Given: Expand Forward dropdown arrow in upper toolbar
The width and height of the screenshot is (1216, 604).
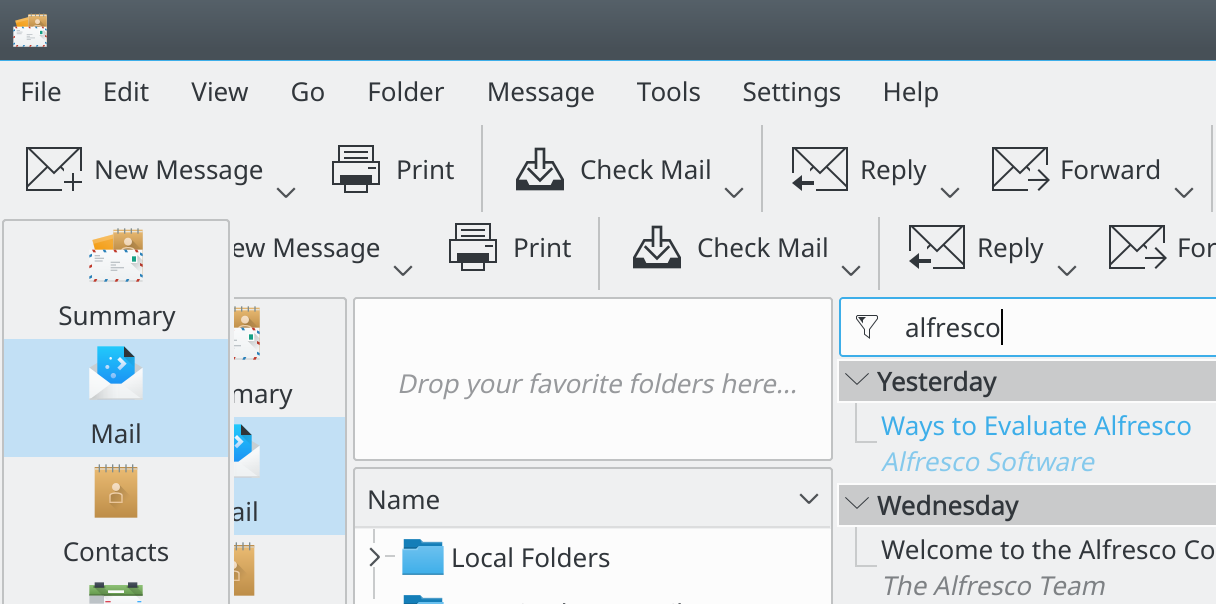Looking at the screenshot, I should [1184, 192].
